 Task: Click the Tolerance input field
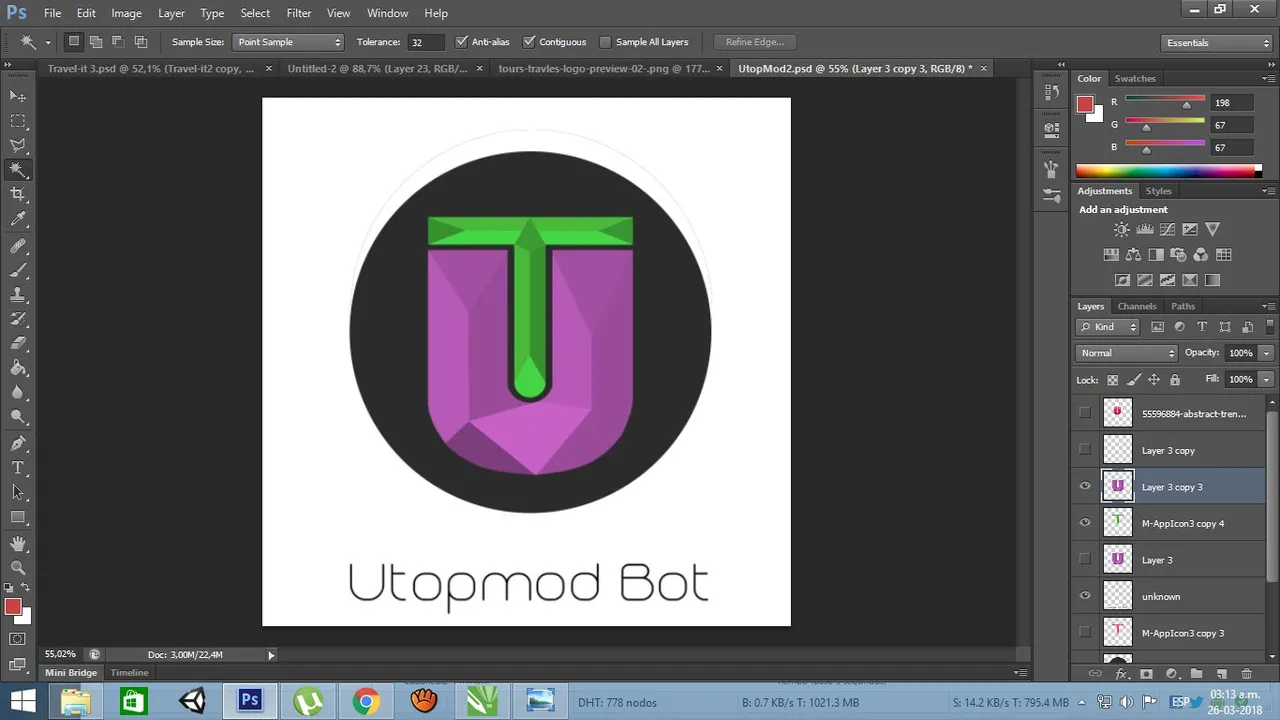426,42
